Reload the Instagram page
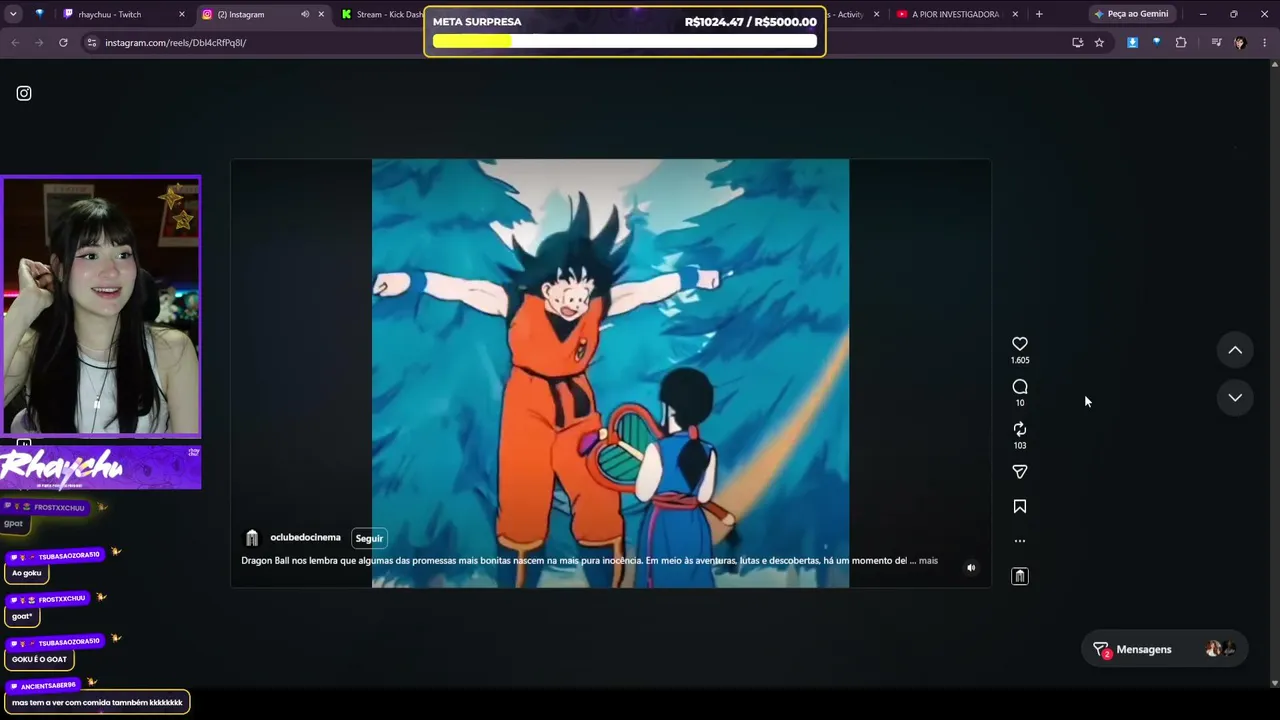This screenshot has height=720, width=1280. 63,42
